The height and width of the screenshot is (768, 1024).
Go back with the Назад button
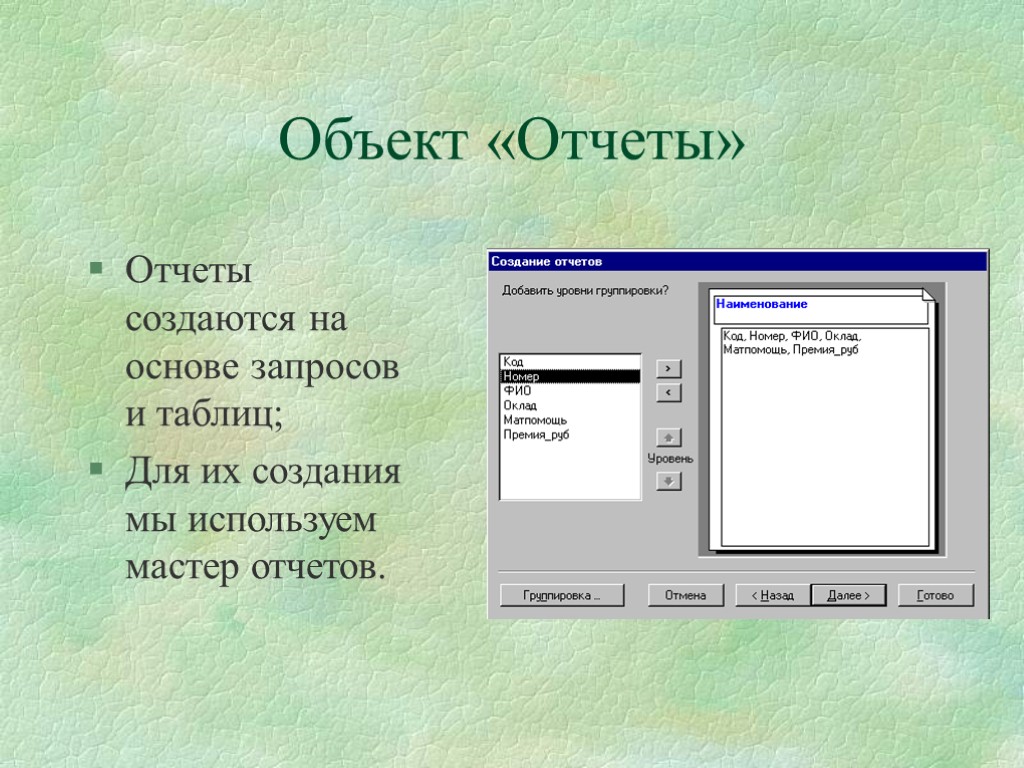[x=773, y=595]
